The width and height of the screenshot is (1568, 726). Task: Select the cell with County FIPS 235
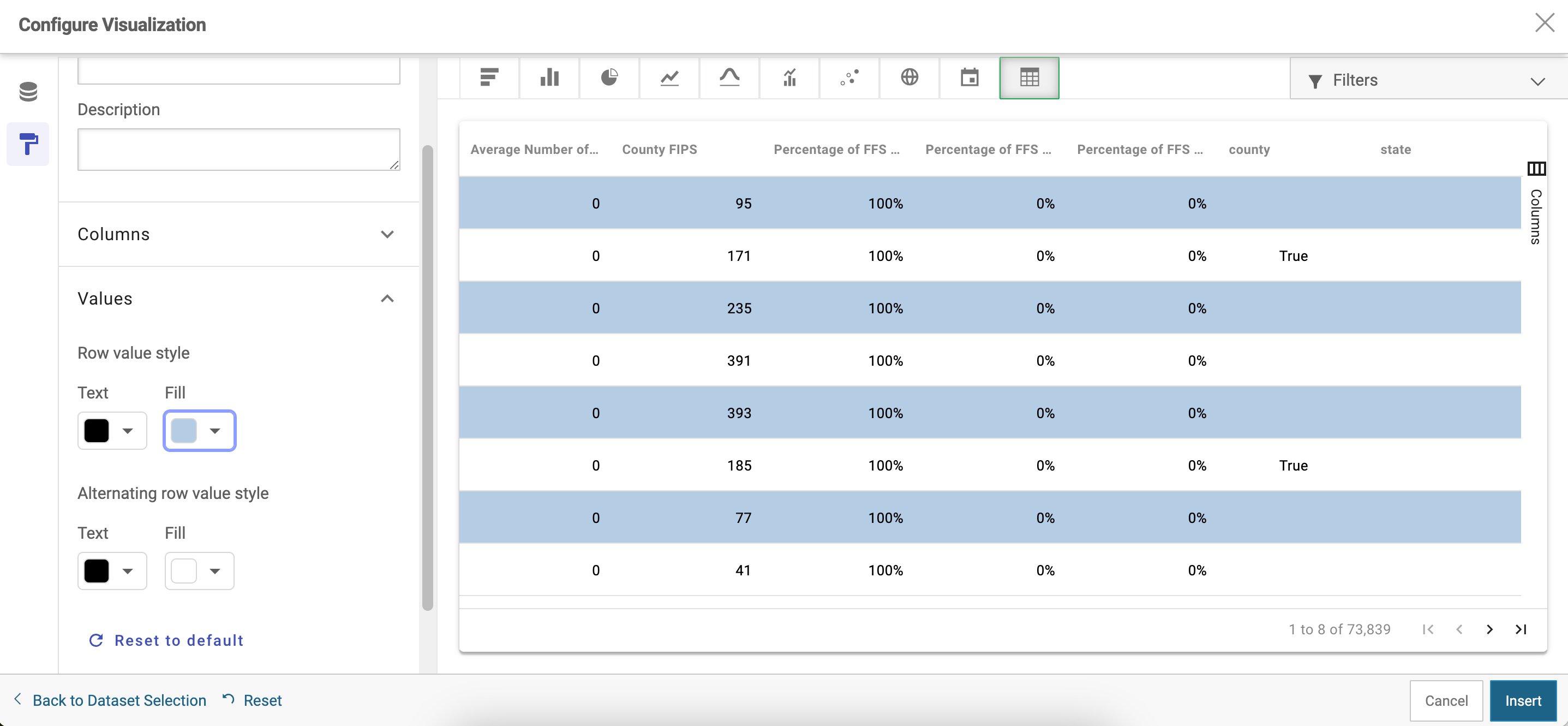(686, 308)
